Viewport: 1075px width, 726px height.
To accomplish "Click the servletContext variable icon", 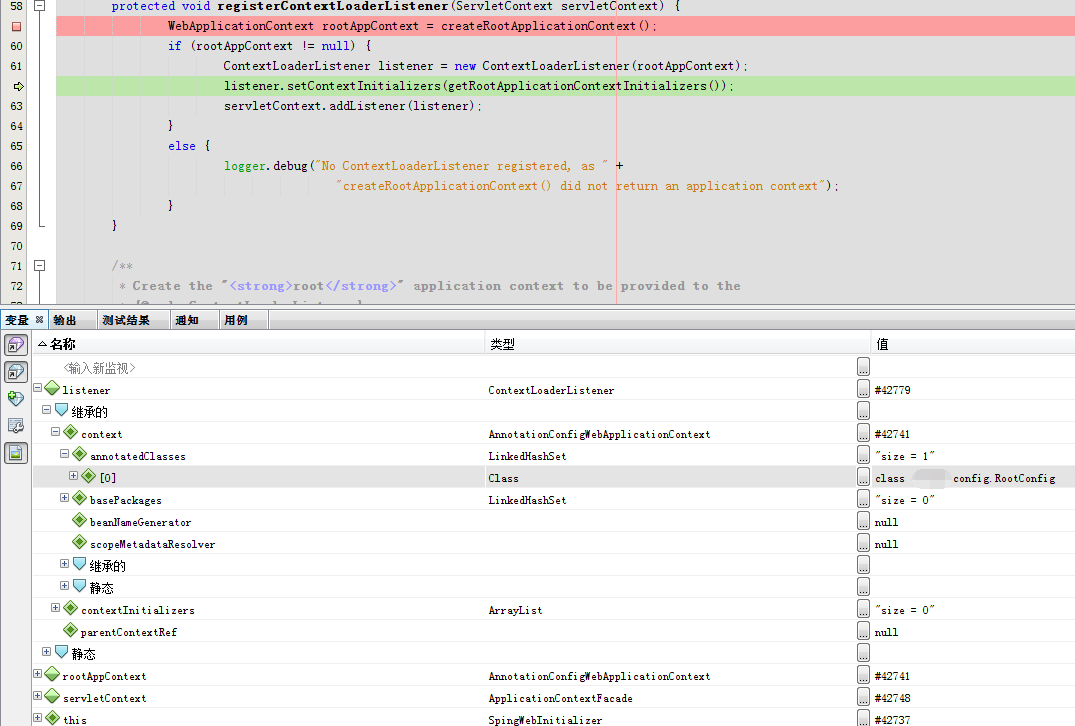I will pyautogui.click(x=52, y=696).
